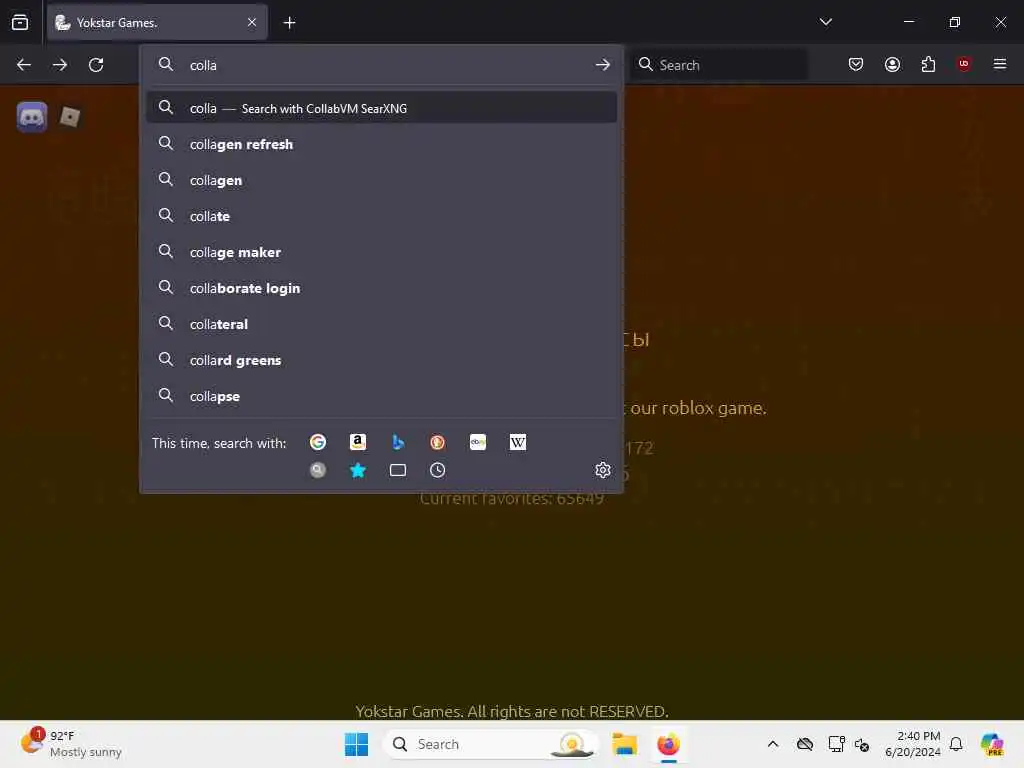Screen dimensions: 1024x768
Task: Click the Firefox taskbar icon
Action: 668,744
